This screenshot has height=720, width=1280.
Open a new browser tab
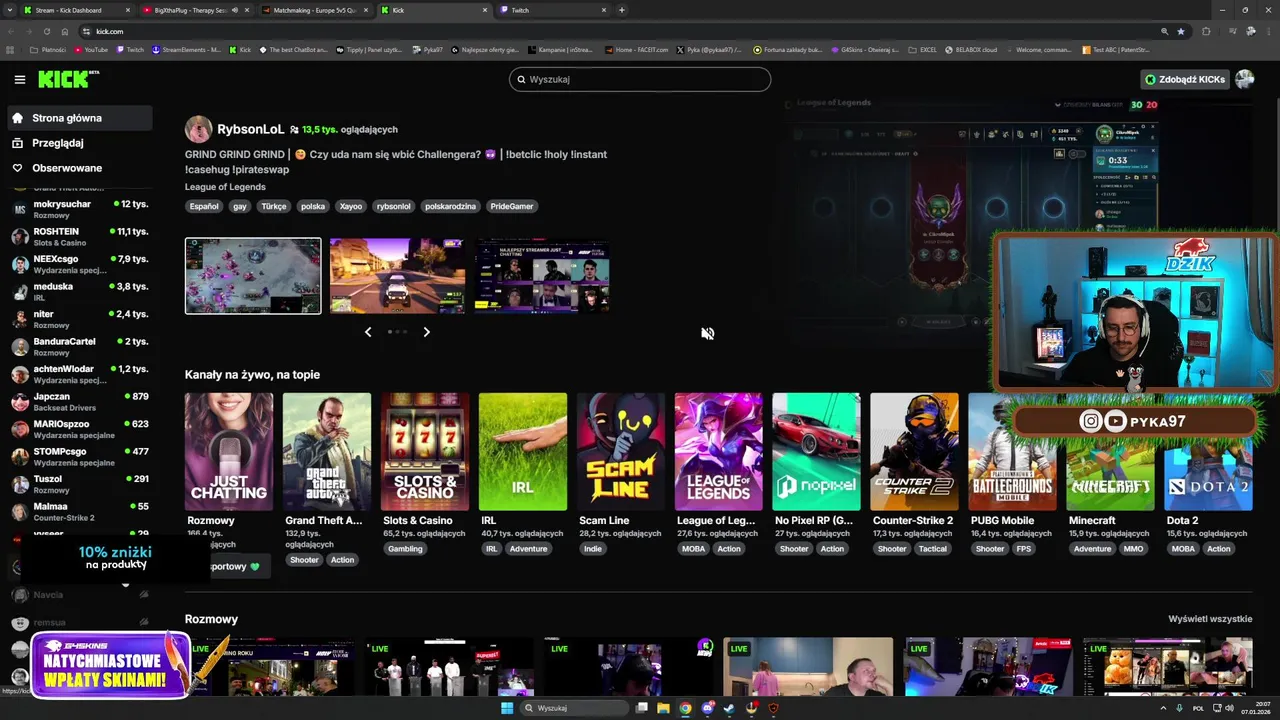622,10
